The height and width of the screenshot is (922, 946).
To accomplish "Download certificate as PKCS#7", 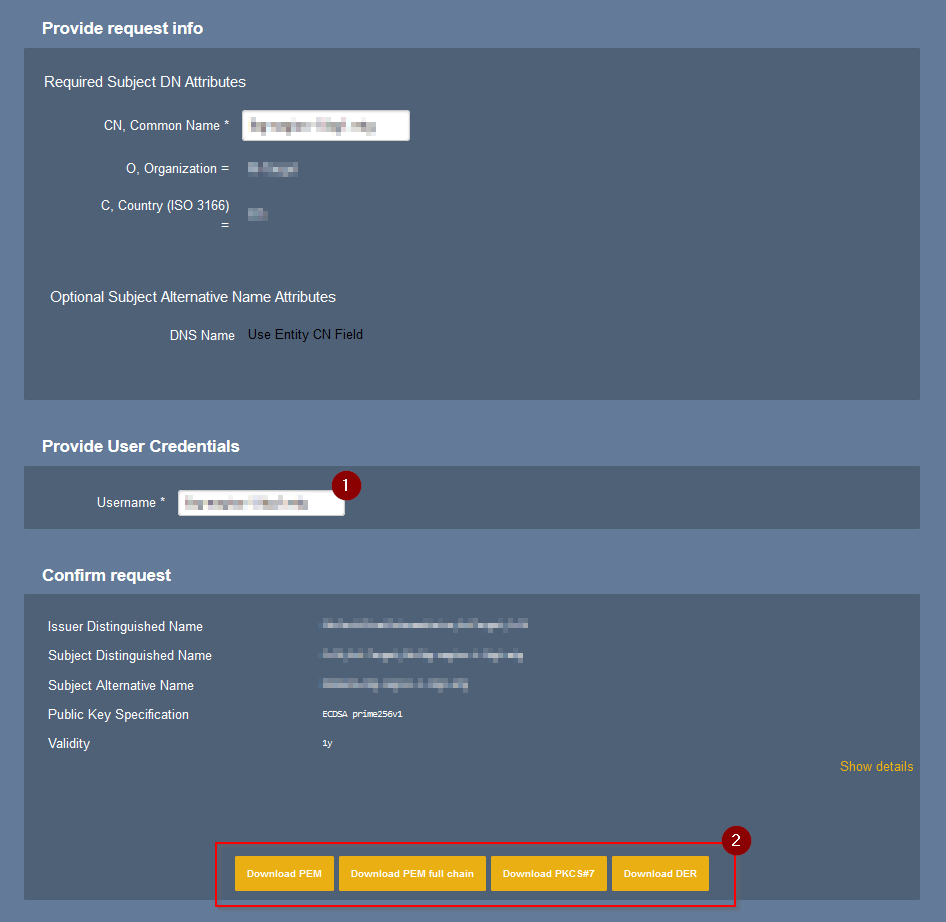I will tap(548, 873).
